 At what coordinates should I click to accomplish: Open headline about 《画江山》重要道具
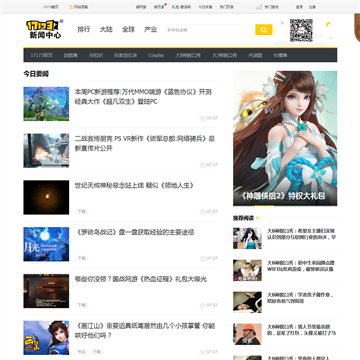pos(145,330)
